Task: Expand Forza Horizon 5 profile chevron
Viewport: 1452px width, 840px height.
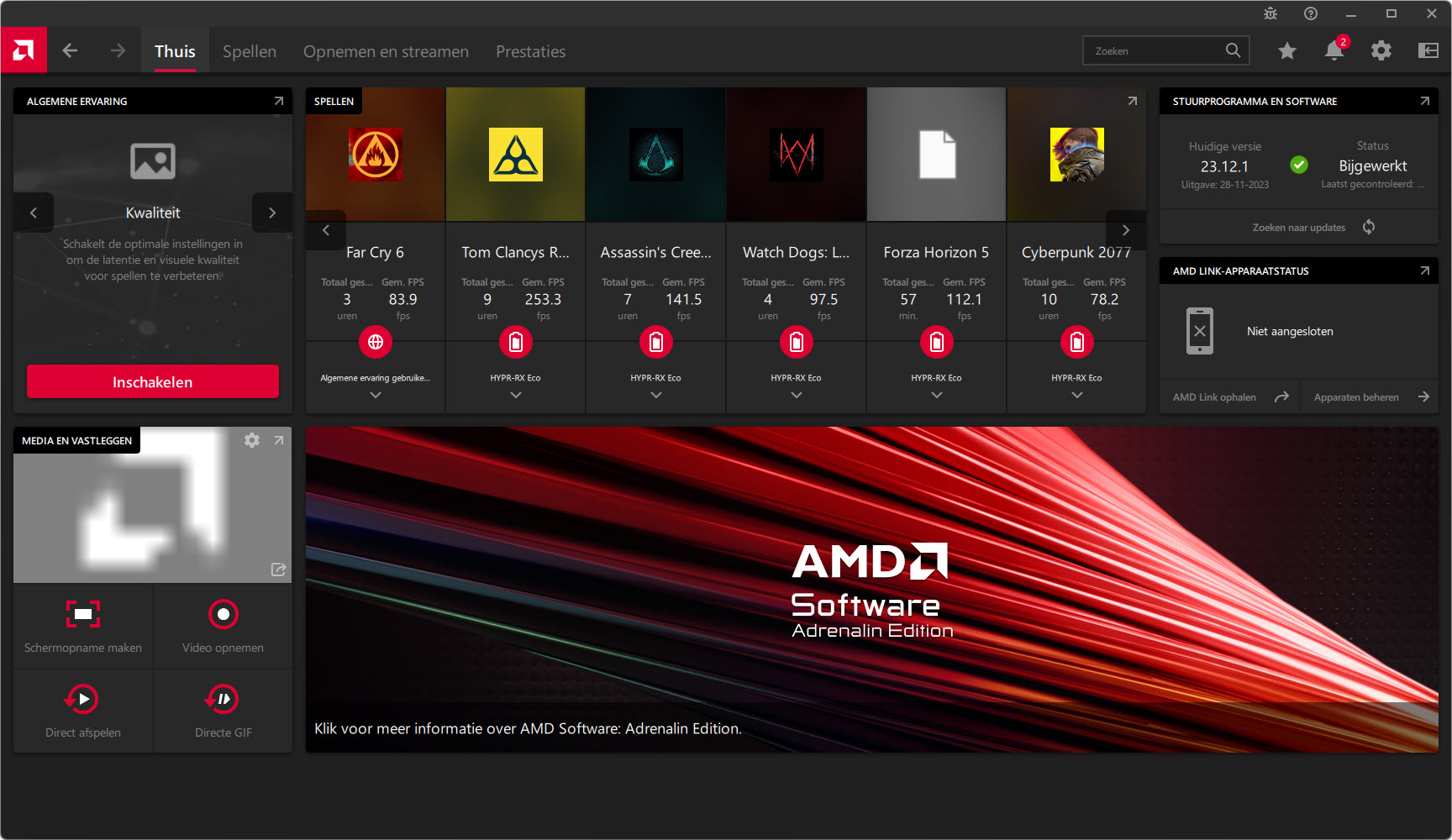Action: [937, 395]
